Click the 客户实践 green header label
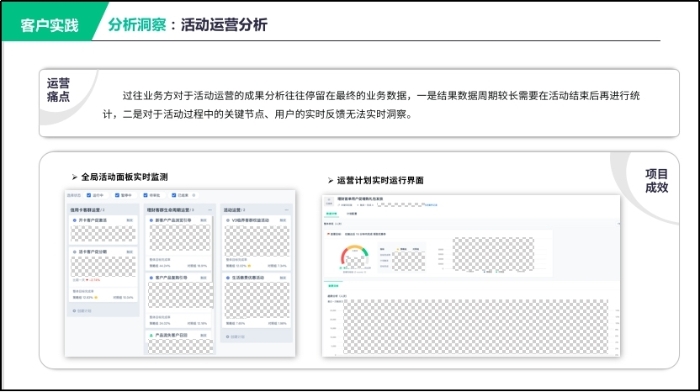 [49, 25]
